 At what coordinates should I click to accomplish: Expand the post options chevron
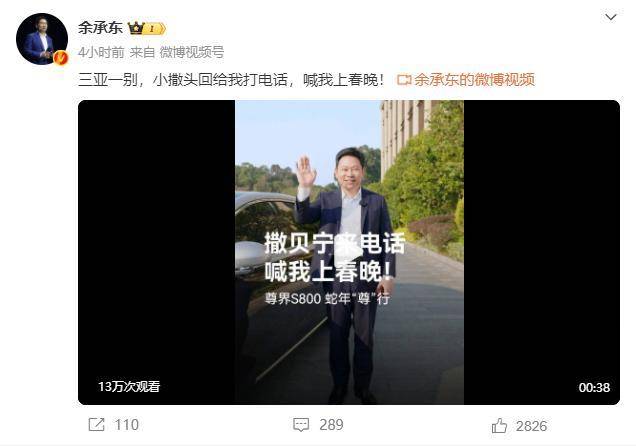pos(610,17)
